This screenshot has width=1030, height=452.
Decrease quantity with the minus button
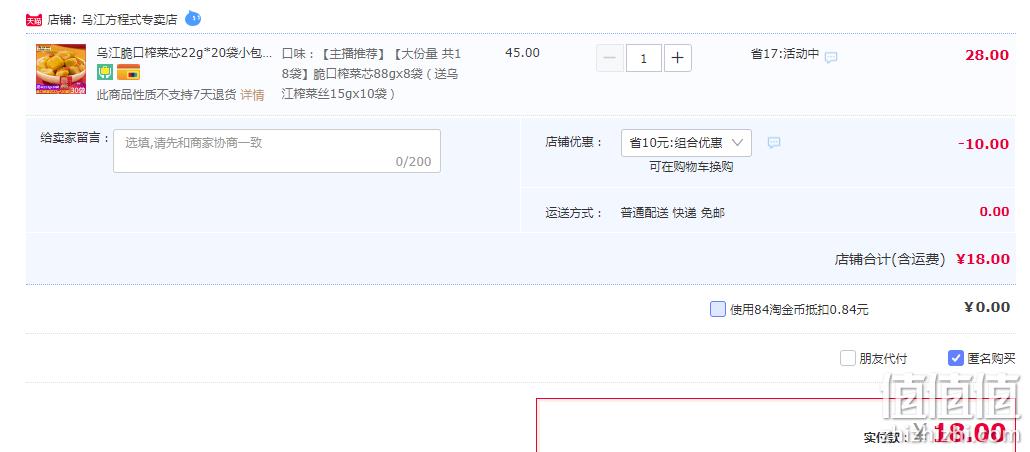[610, 58]
